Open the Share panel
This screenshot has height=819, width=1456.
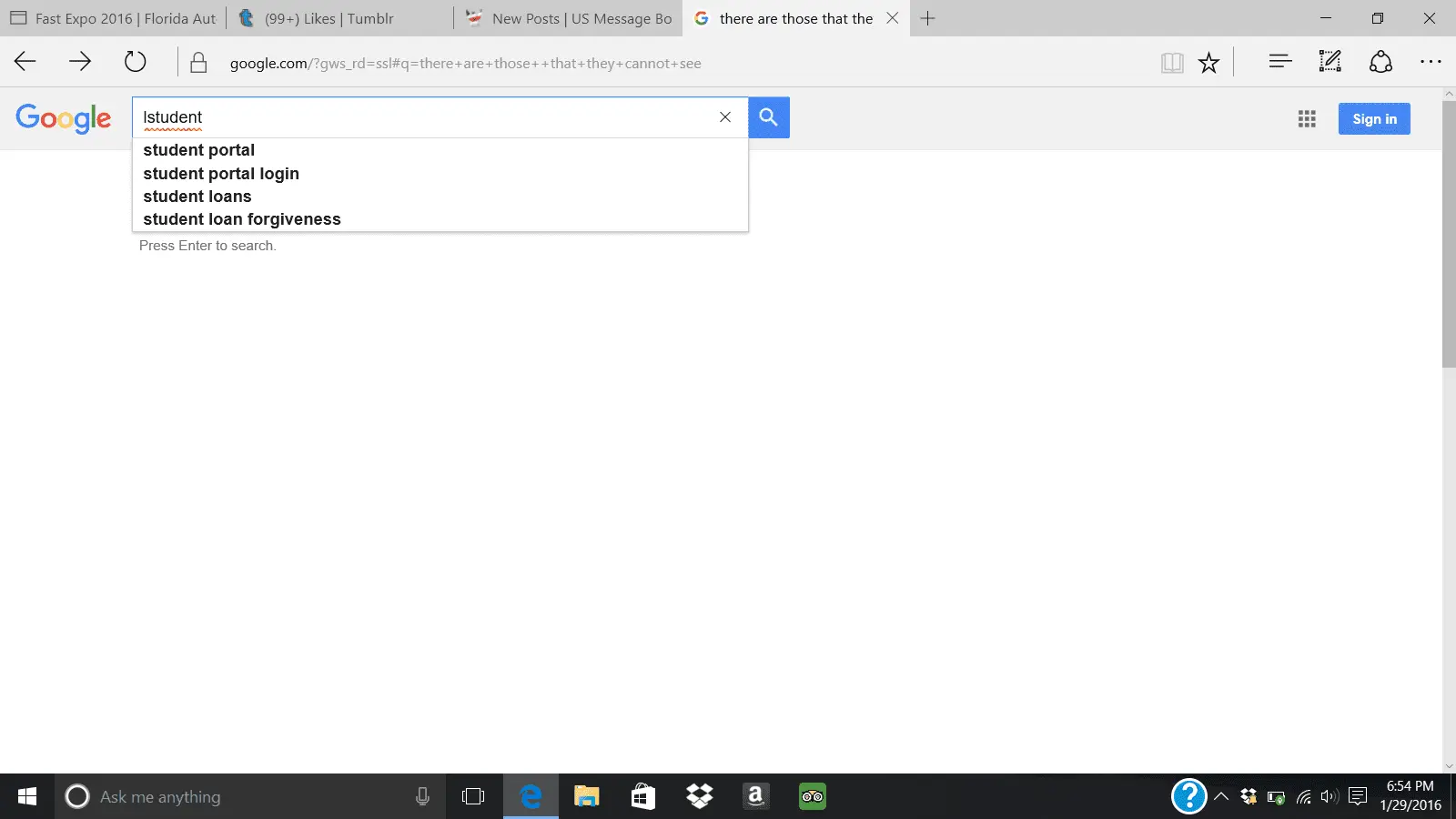[x=1380, y=62]
